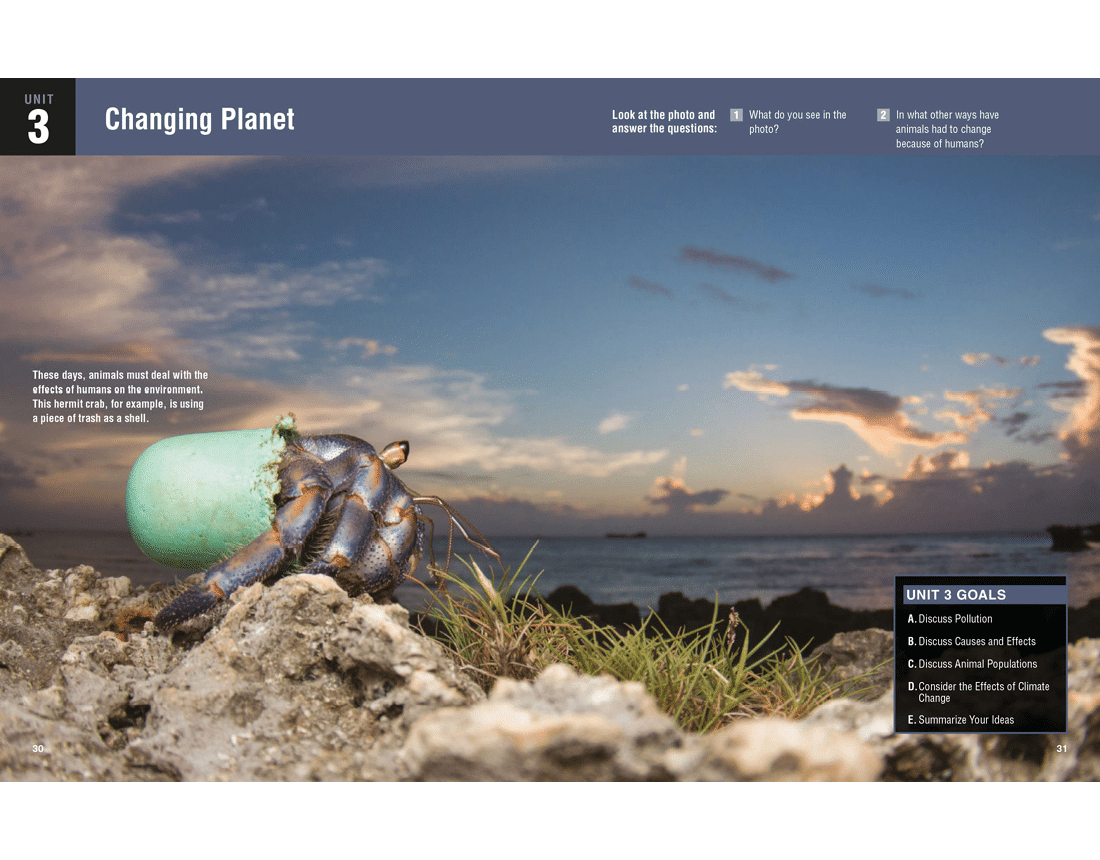Image resolution: width=1100 pixels, height=860 pixels.
Task: Click the black Unit 3 number box
Action: [x=38, y=118]
